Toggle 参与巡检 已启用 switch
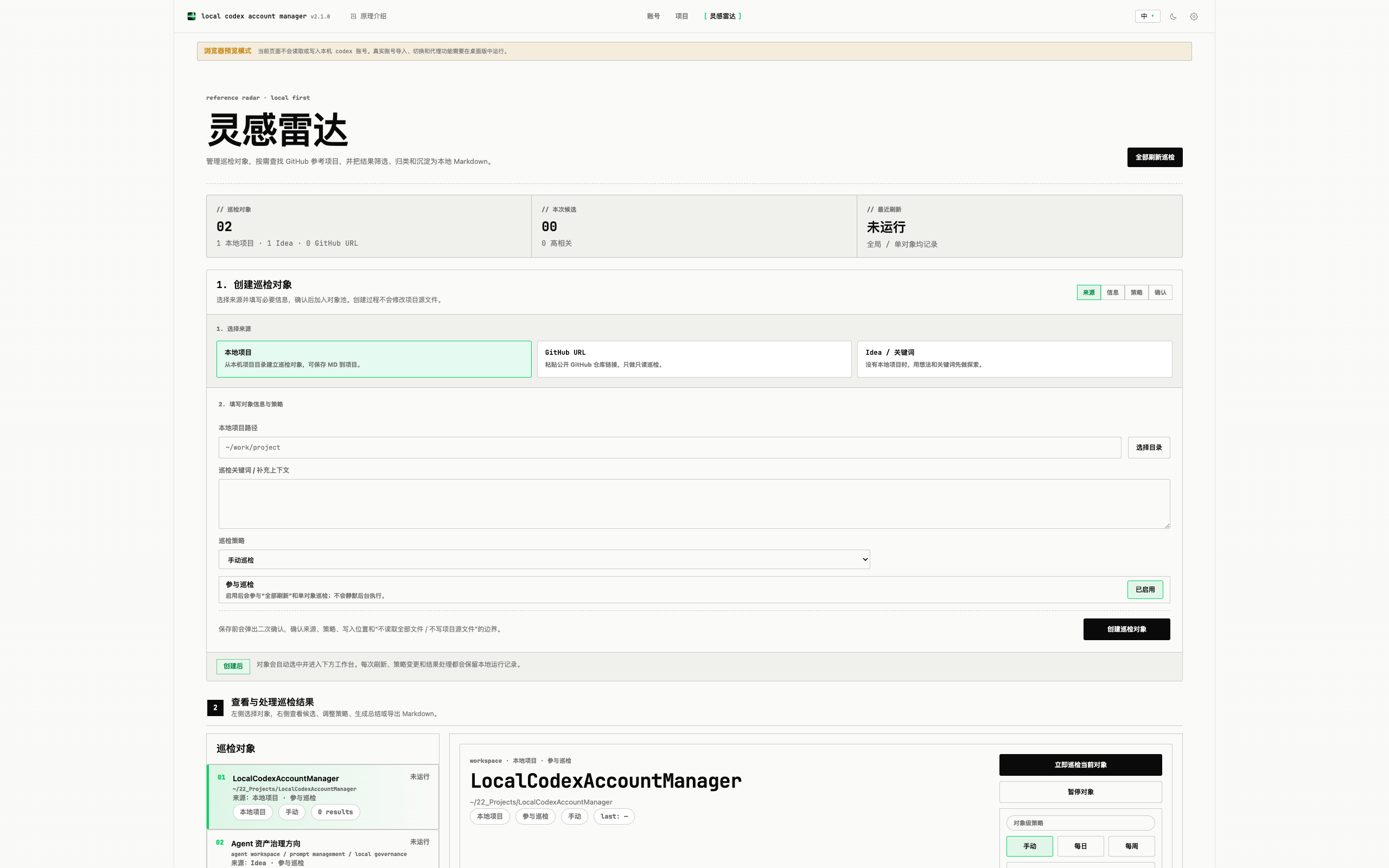The height and width of the screenshot is (868, 1389). [x=1144, y=590]
